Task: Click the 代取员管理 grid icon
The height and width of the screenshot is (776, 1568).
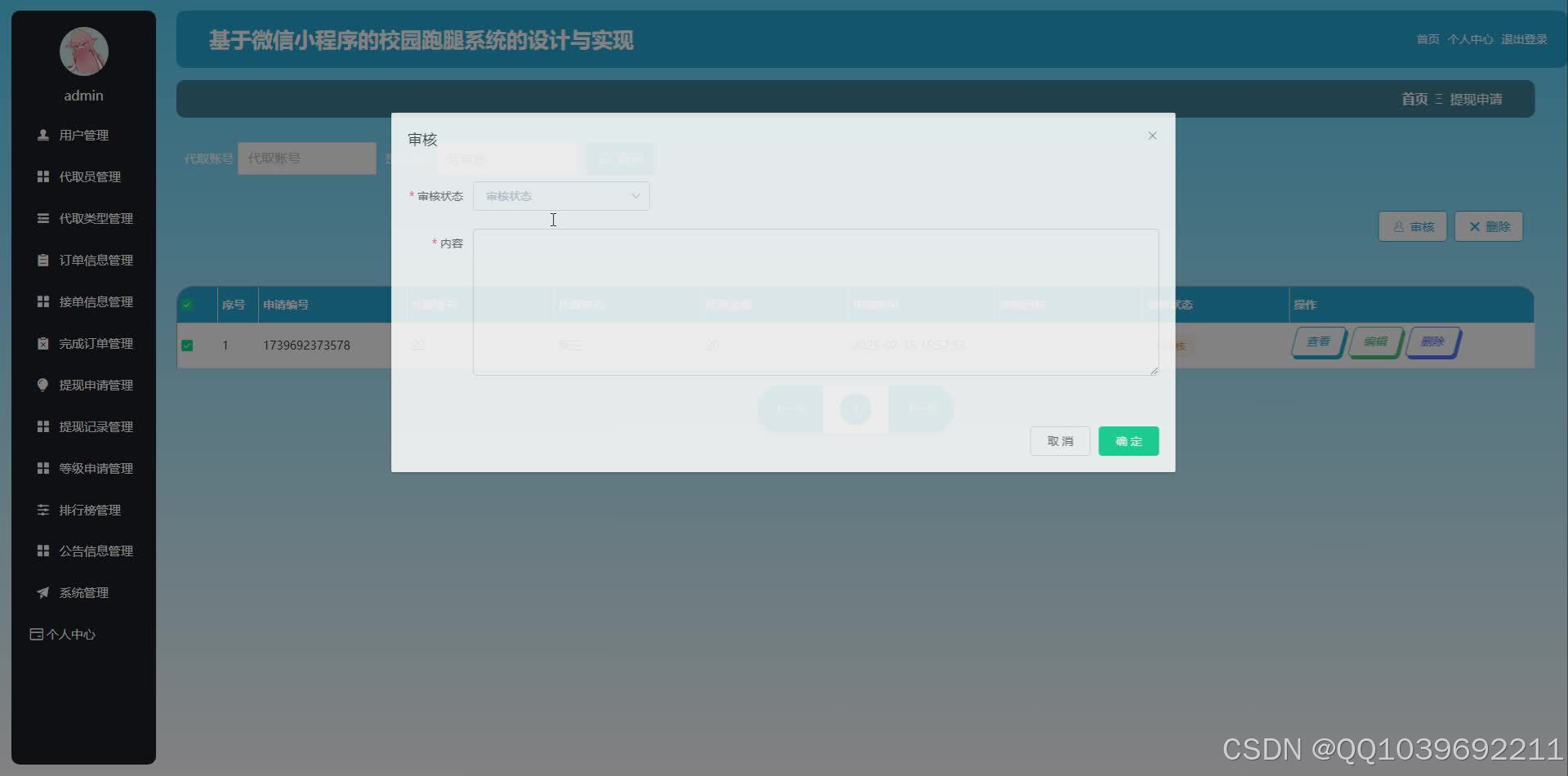Action: tap(43, 176)
